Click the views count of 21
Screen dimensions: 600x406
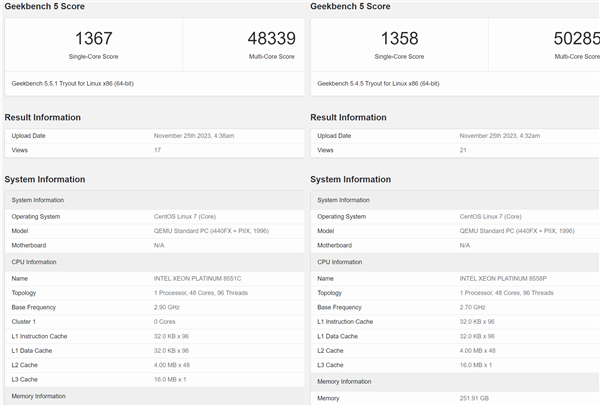tap(464, 150)
